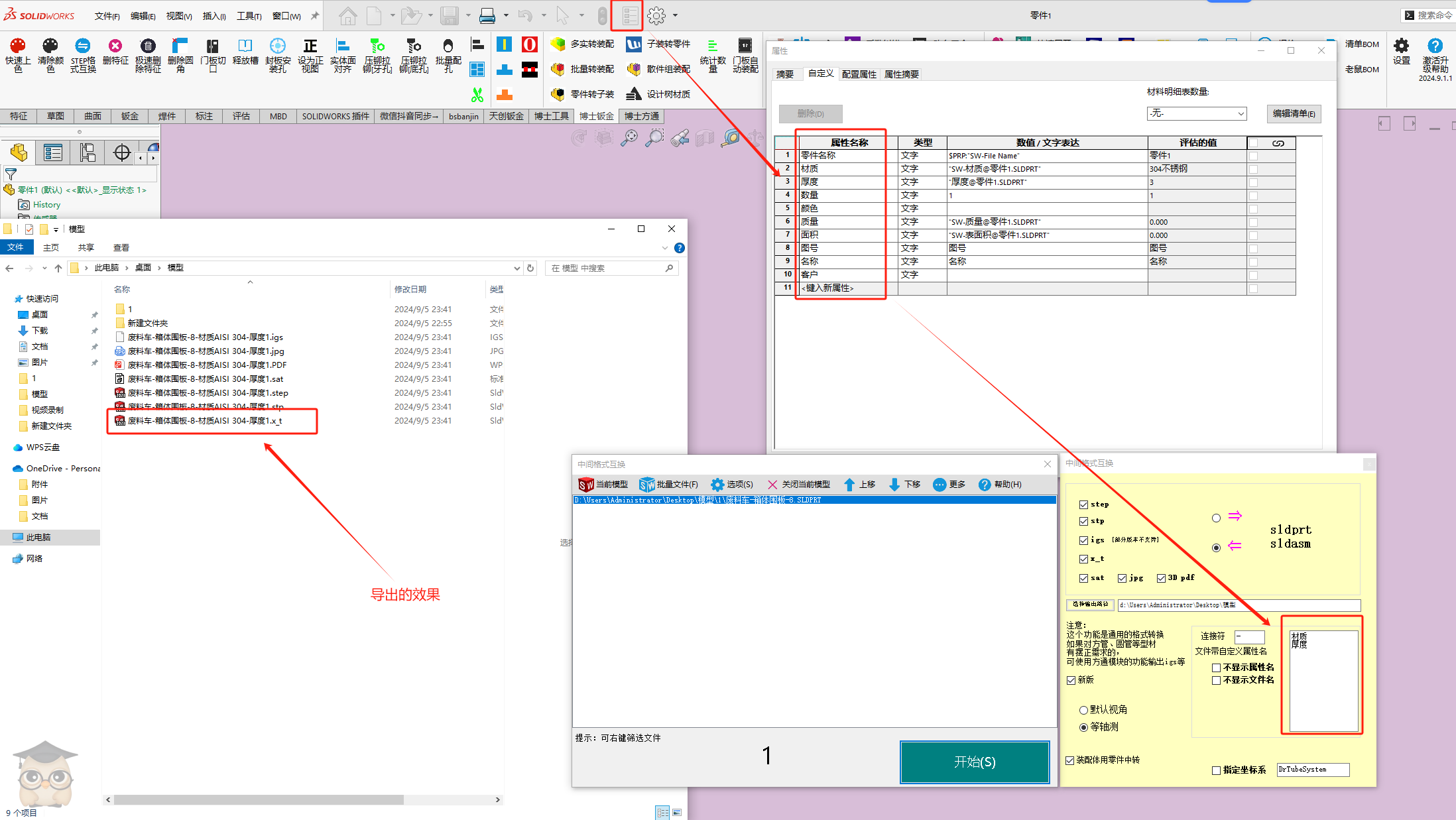
Task: Toggle the step format checkbox
Action: point(1083,504)
